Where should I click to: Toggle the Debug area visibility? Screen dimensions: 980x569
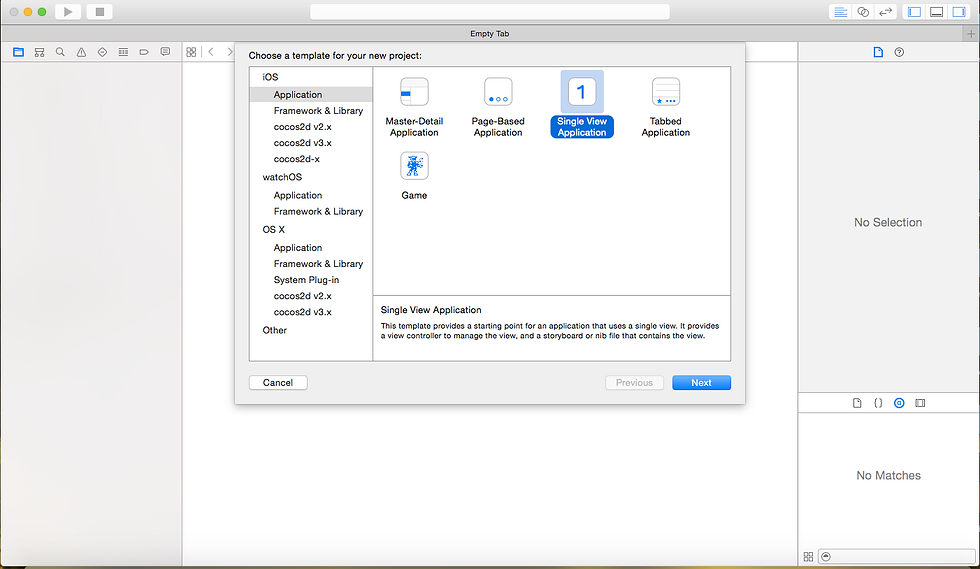pos(937,12)
